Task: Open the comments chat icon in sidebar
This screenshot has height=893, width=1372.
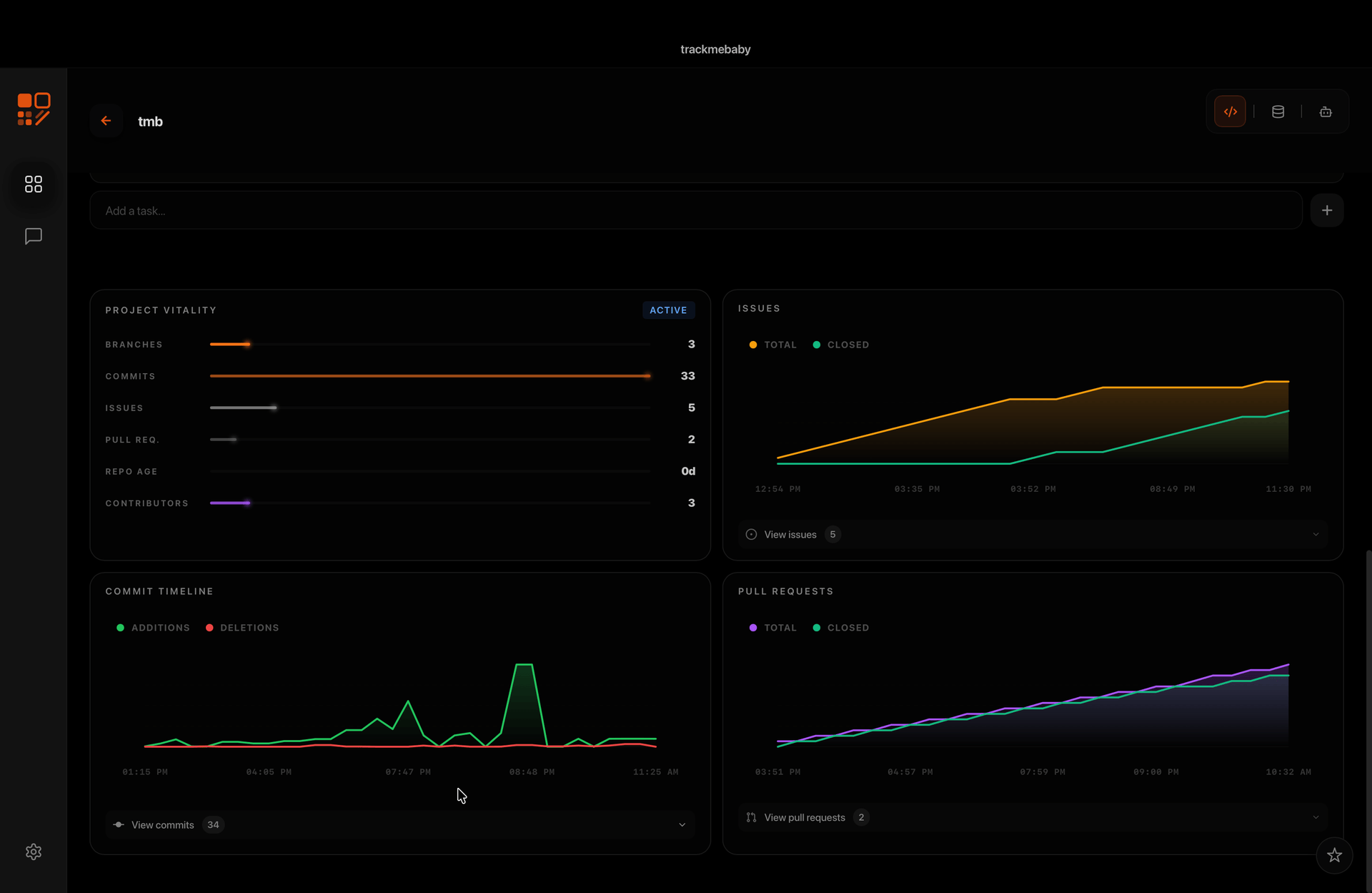Action: click(33, 235)
